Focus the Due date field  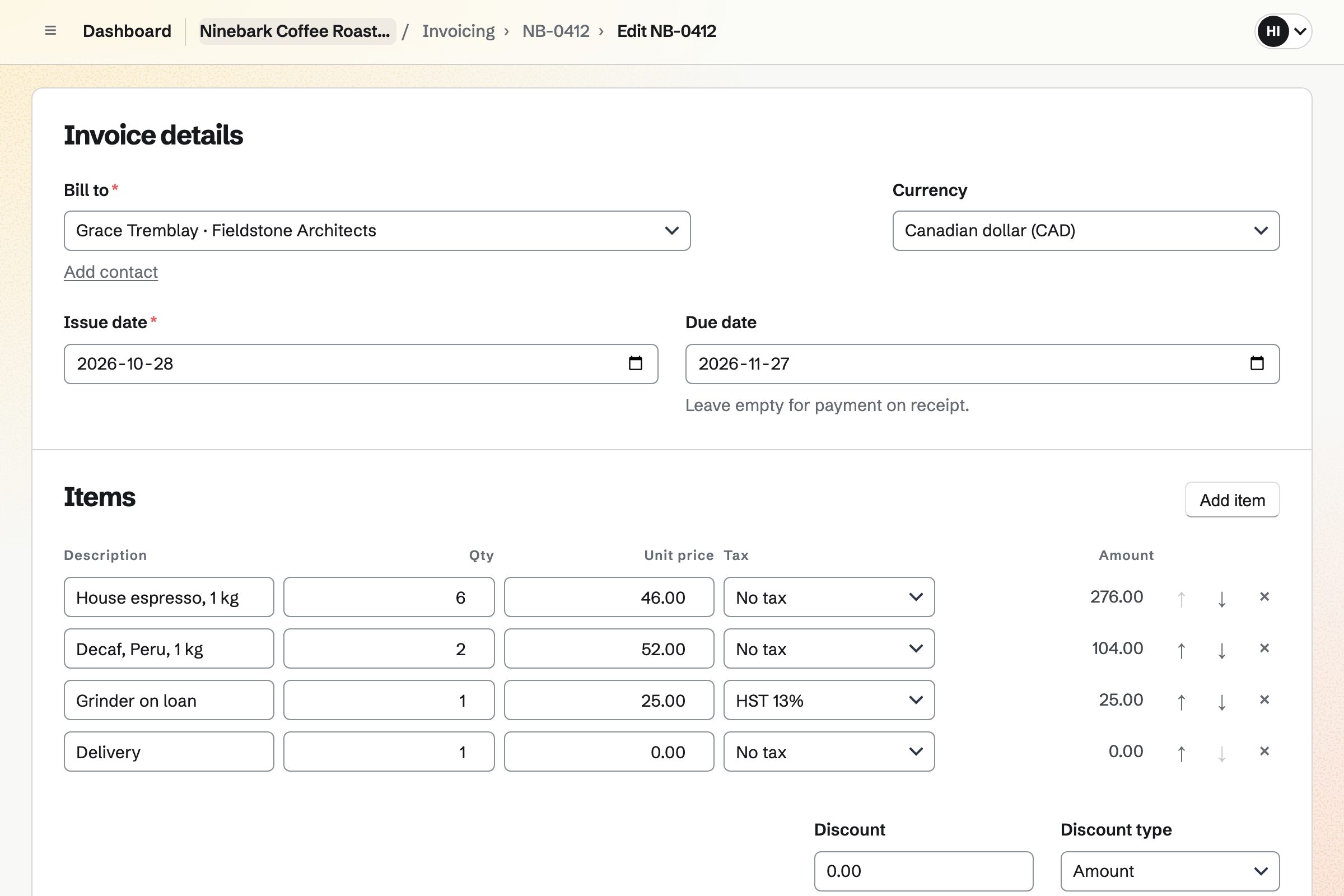(982, 363)
